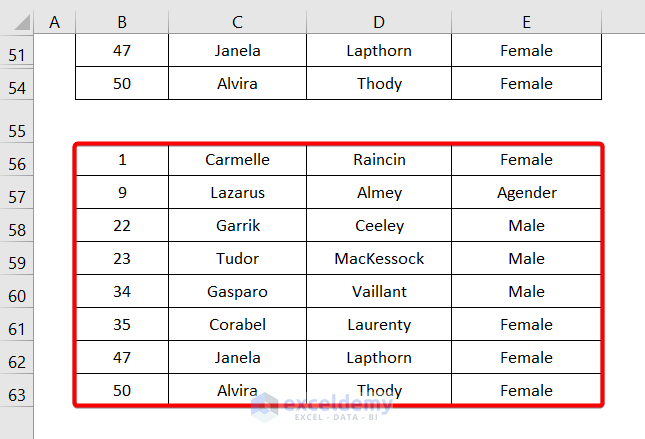Click the column A header
The image size is (645, 439).
pos(54,21)
